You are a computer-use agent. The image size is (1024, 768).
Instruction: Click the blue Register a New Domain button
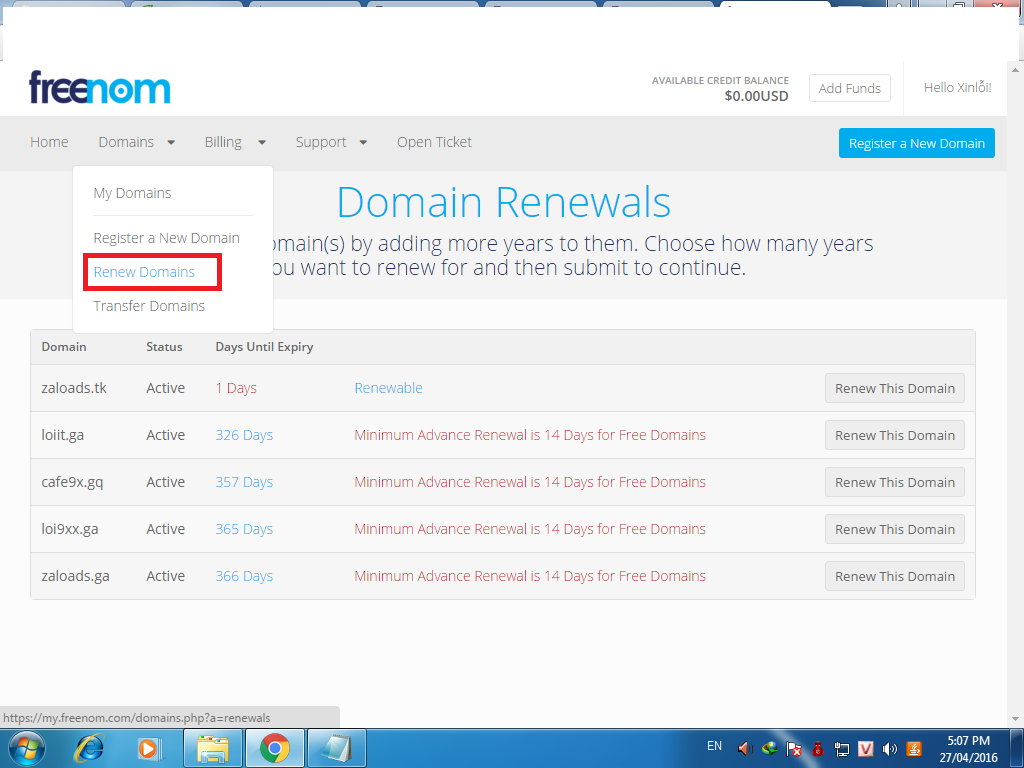[x=916, y=143]
